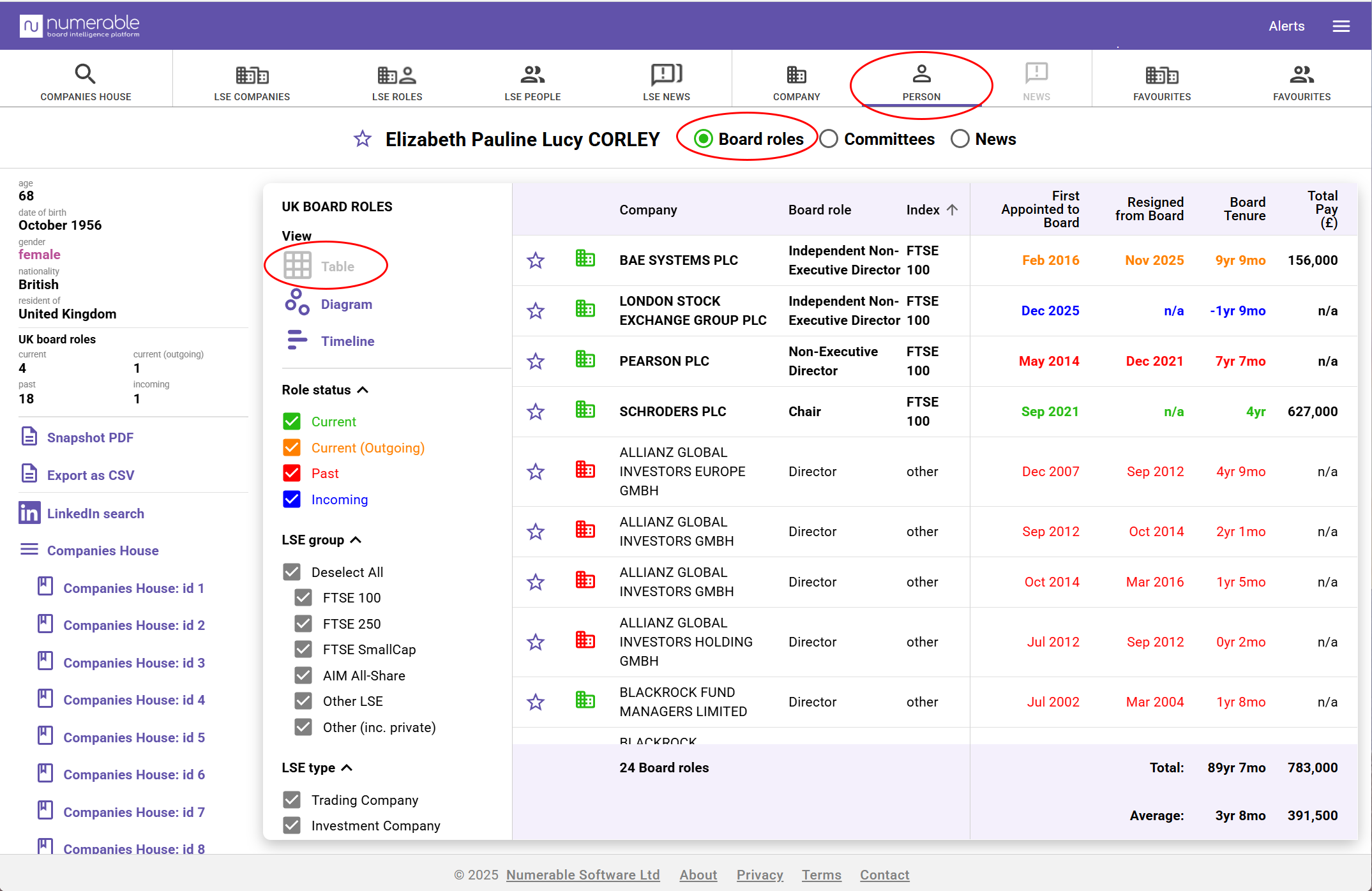Collapse the Role status section
1372x891 pixels.
(363, 390)
